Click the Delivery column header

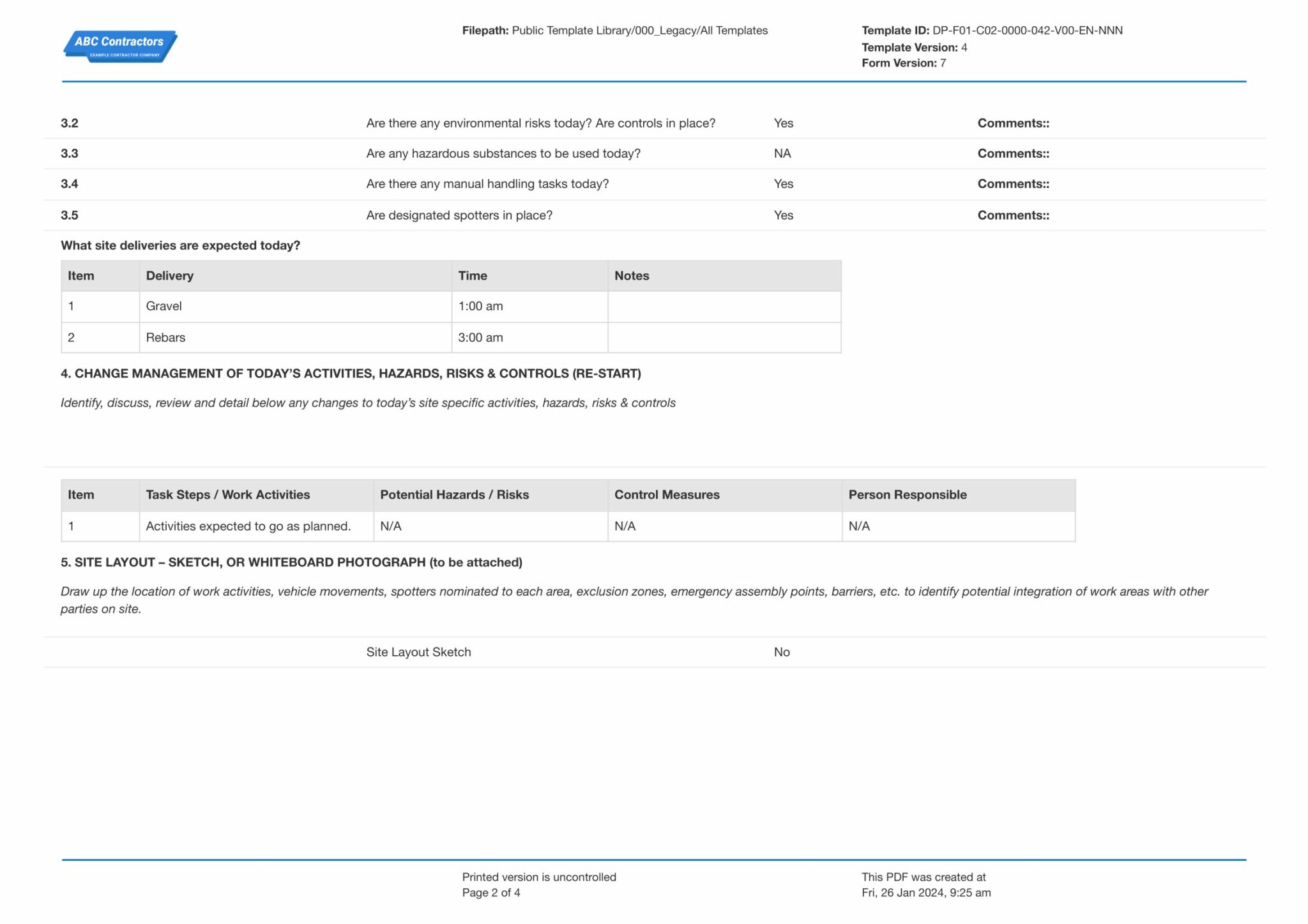(x=169, y=276)
